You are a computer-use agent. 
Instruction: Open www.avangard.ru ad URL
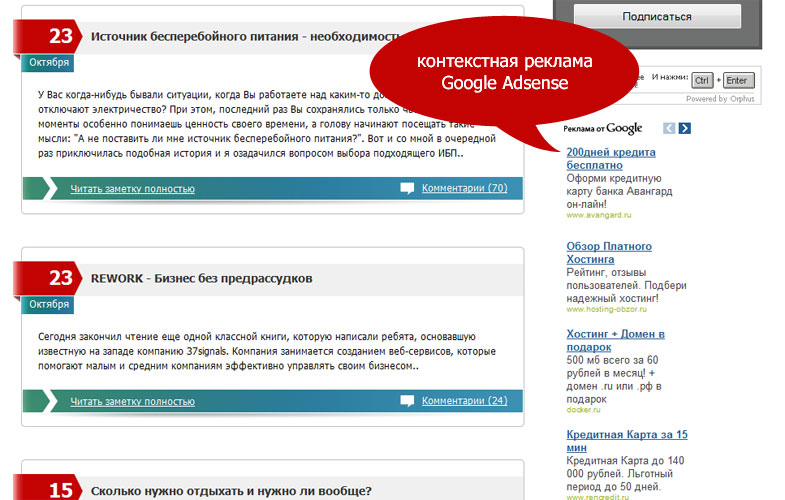tap(599, 215)
